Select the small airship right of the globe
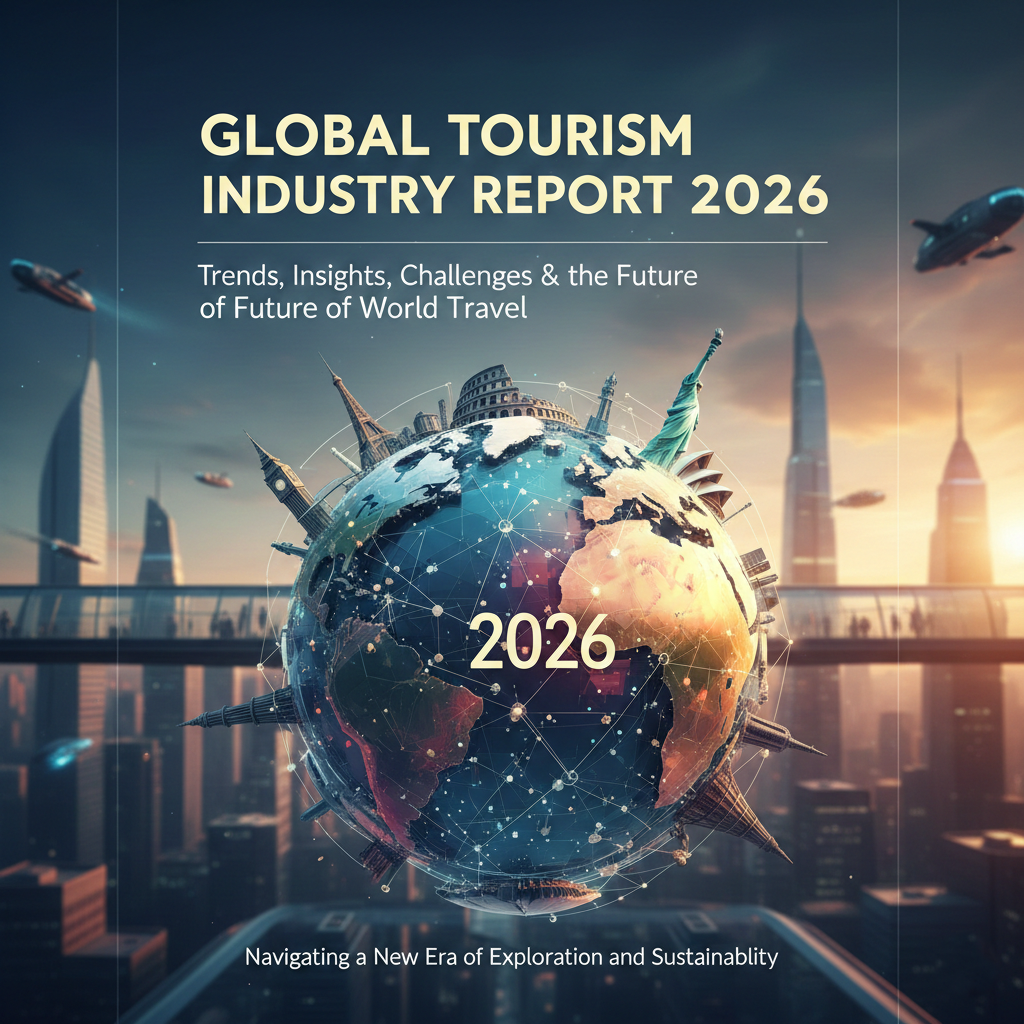Screen dimensions: 1024x1024 (x=859, y=497)
